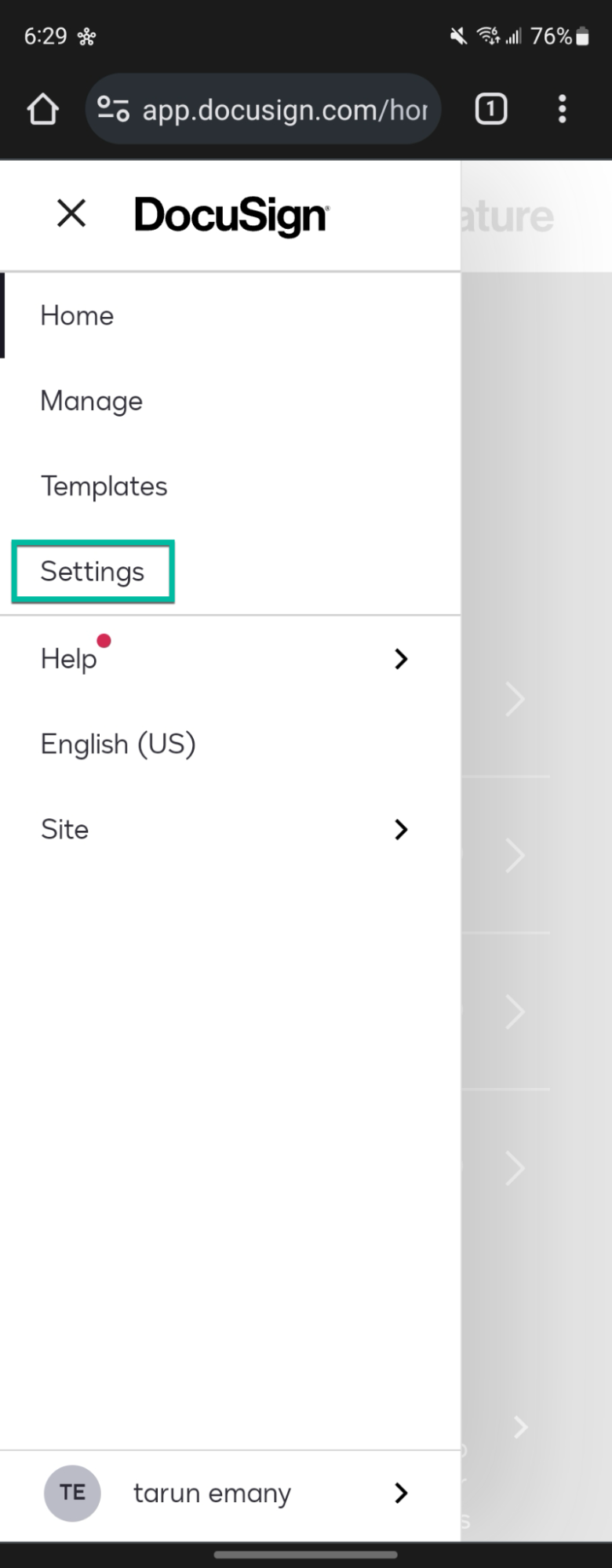Open the Manage section
Screen dimensions: 612x1568
[91, 401]
